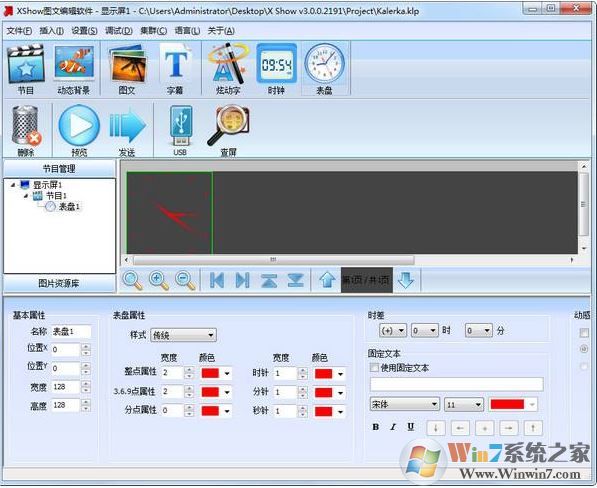Insert a 表盘 analog dial clock
The height and width of the screenshot is (488, 597).
325,69
